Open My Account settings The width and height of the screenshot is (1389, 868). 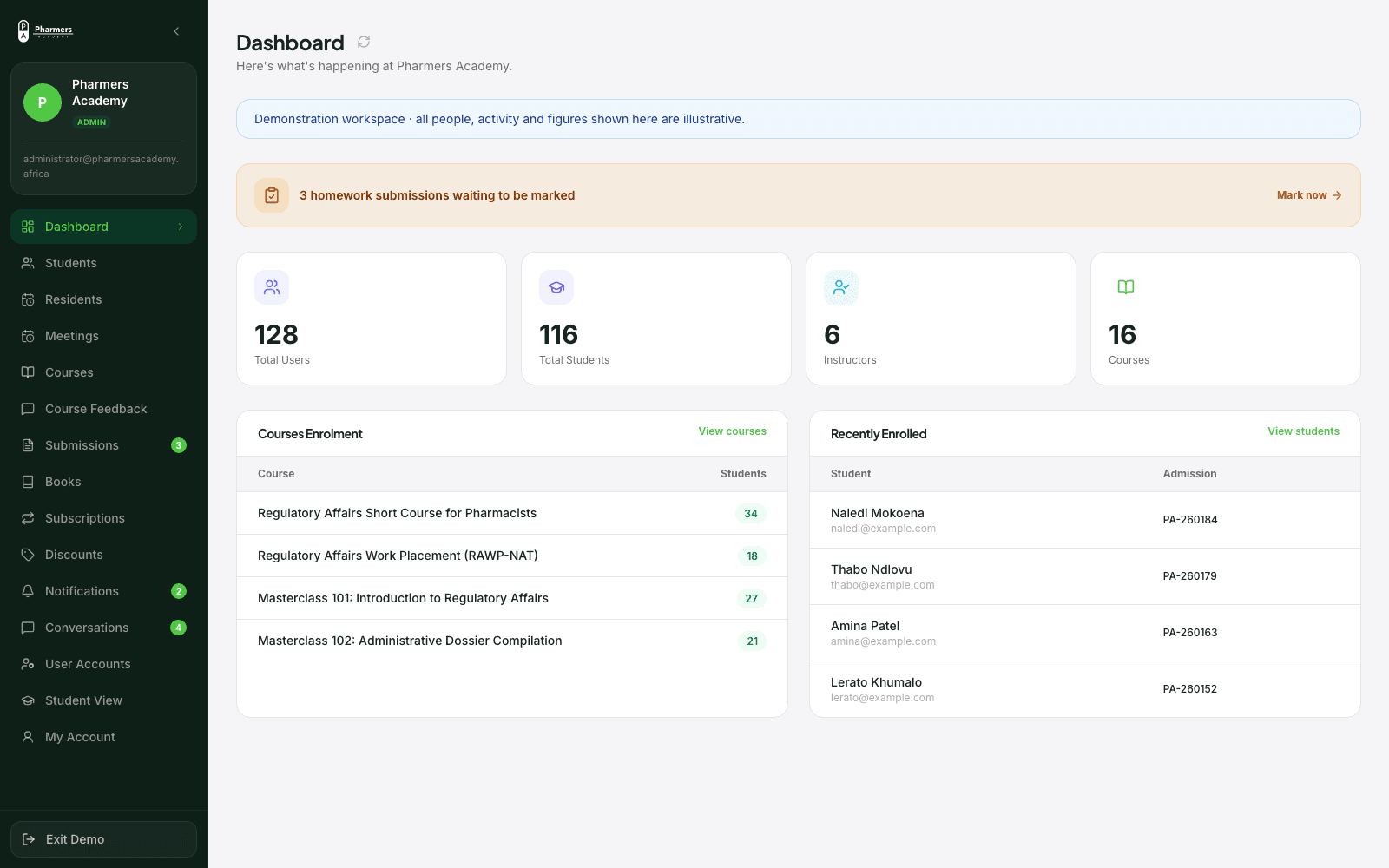103,737
